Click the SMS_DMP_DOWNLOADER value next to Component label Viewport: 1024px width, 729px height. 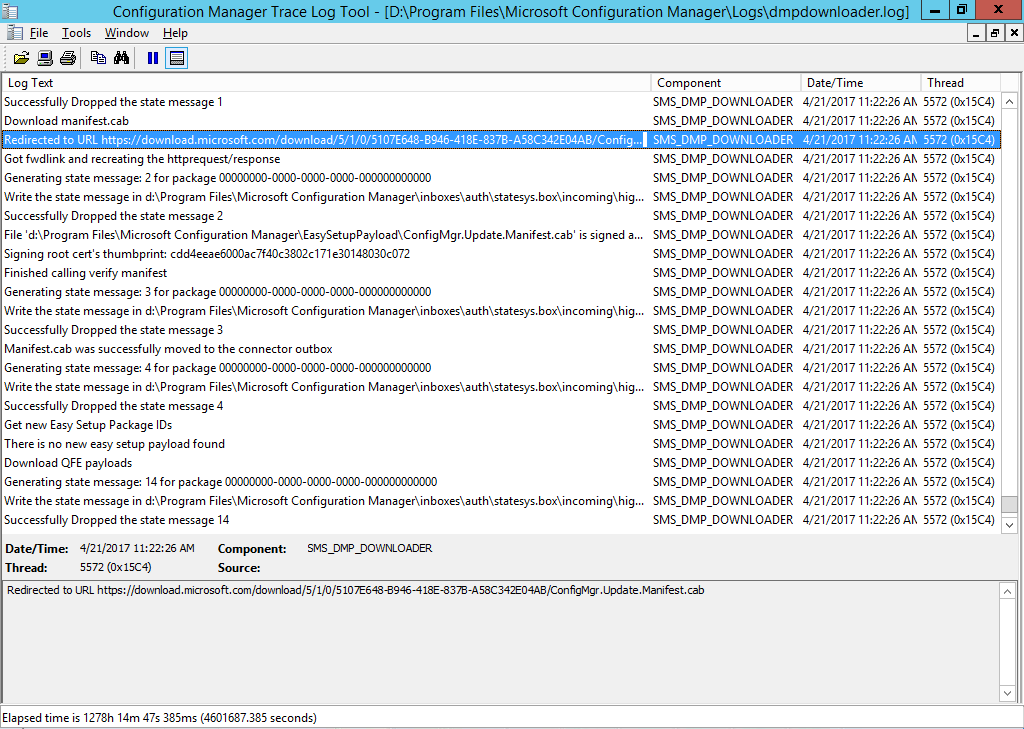pyautogui.click(x=370, y=549)
